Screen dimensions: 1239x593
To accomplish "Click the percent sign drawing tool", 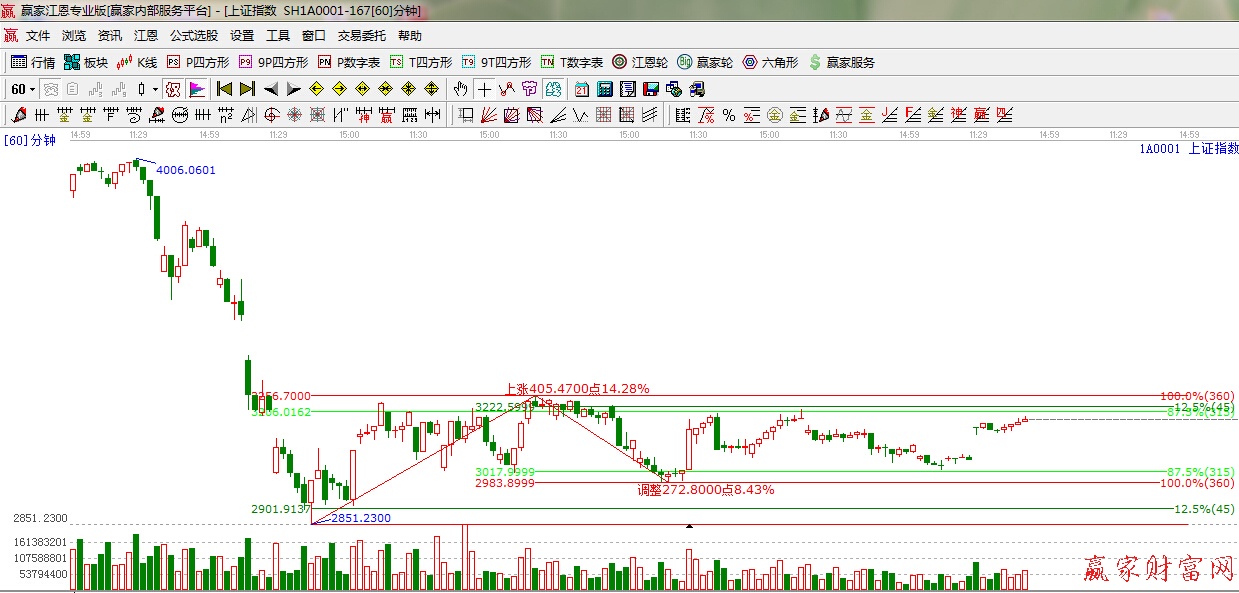I will 729,115.
